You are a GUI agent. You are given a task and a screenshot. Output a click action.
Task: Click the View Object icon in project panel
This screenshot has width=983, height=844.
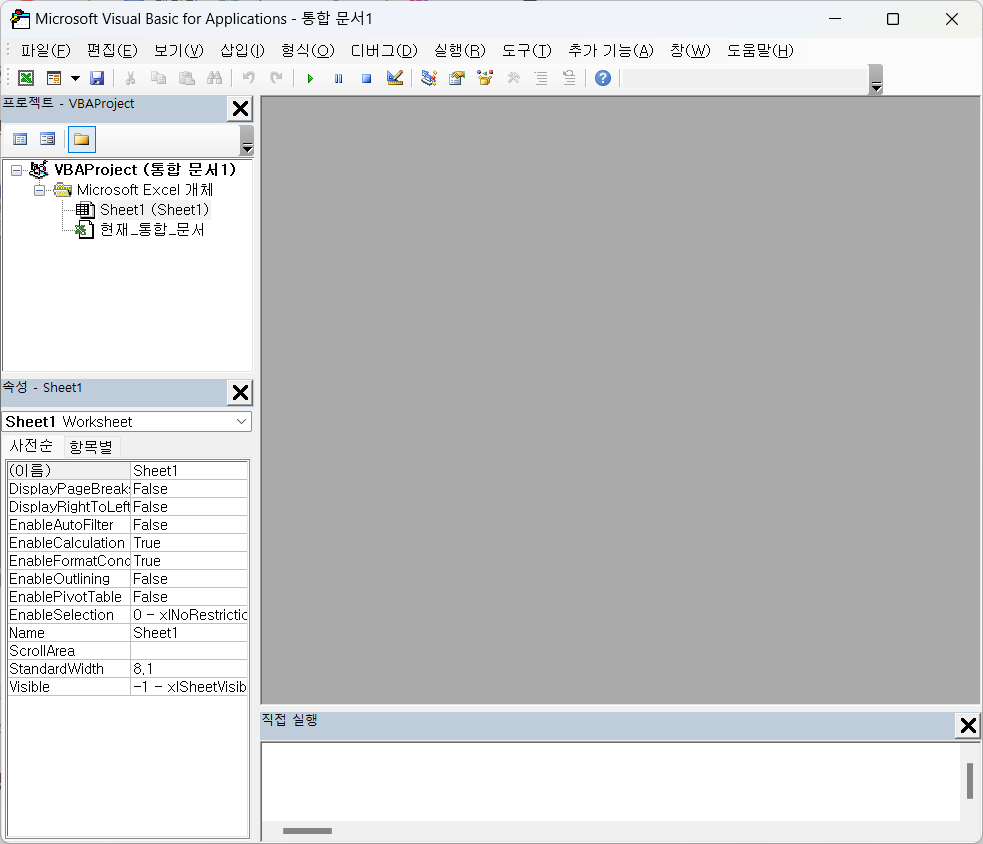pos(48,139)
